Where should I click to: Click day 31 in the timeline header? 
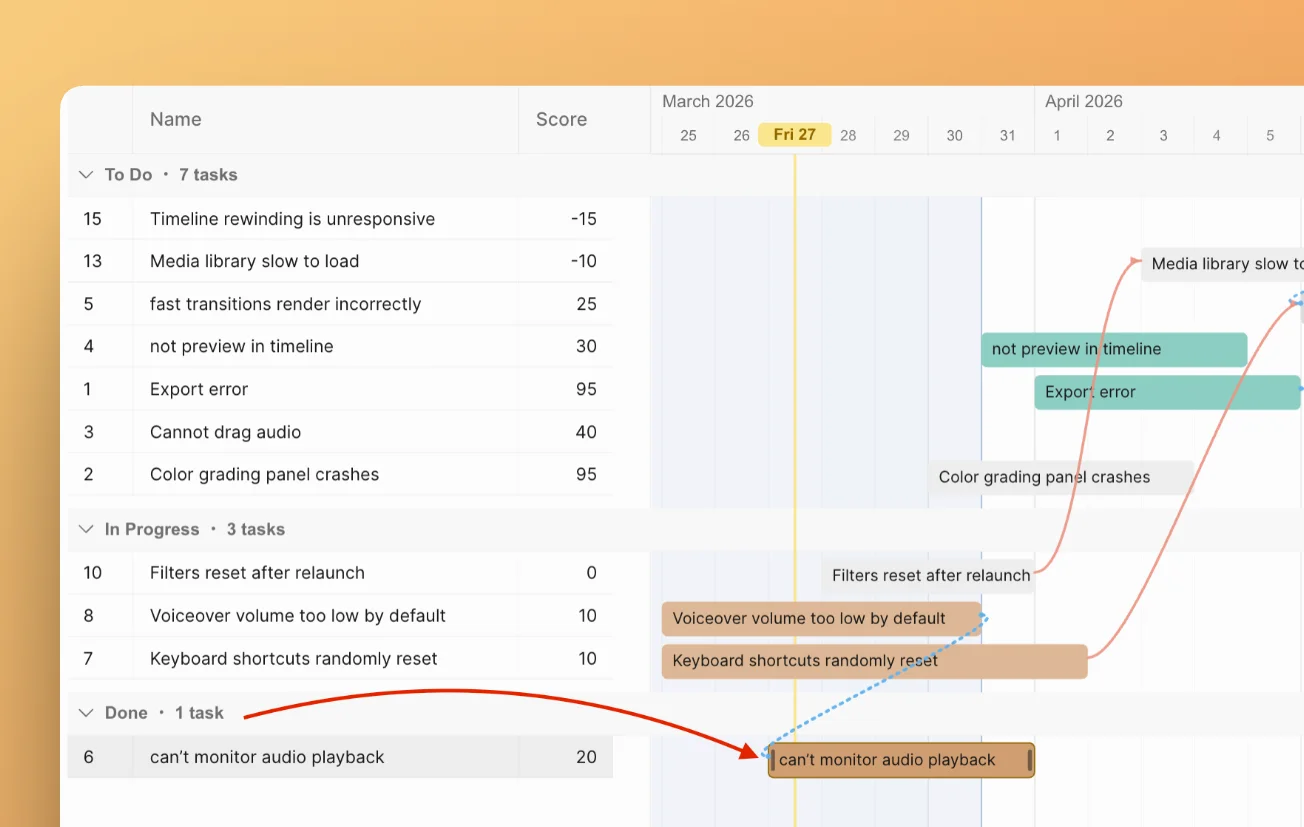point(1007,136)
